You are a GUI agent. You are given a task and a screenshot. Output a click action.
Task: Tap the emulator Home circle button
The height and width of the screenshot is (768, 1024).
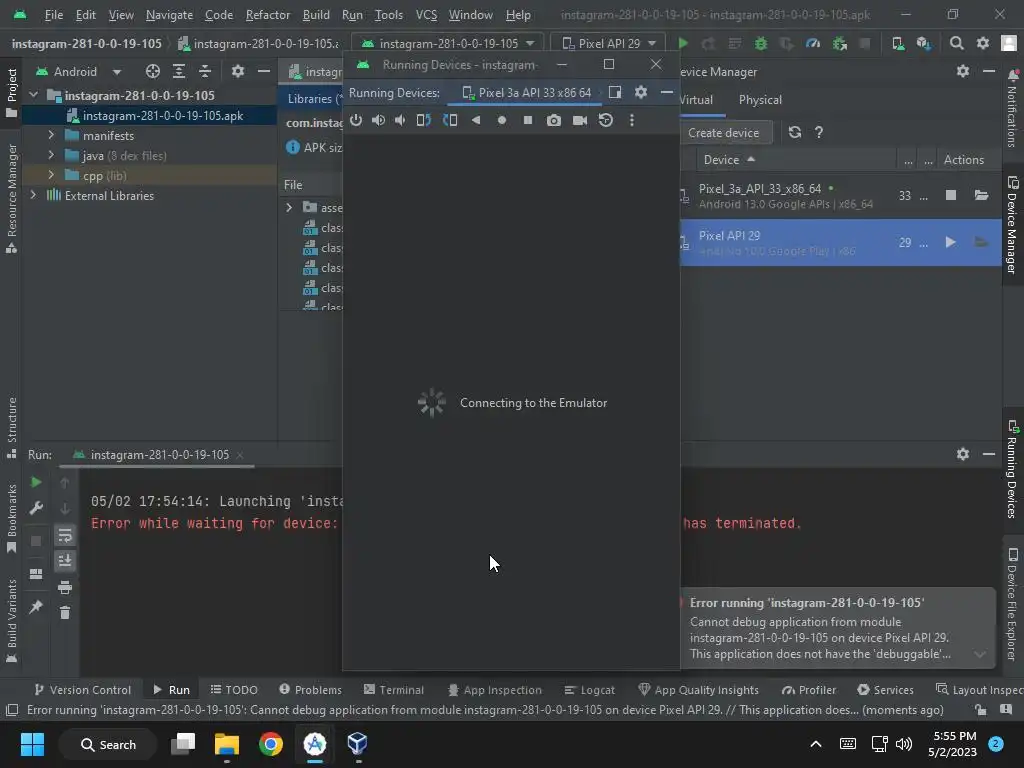point(502,120)
